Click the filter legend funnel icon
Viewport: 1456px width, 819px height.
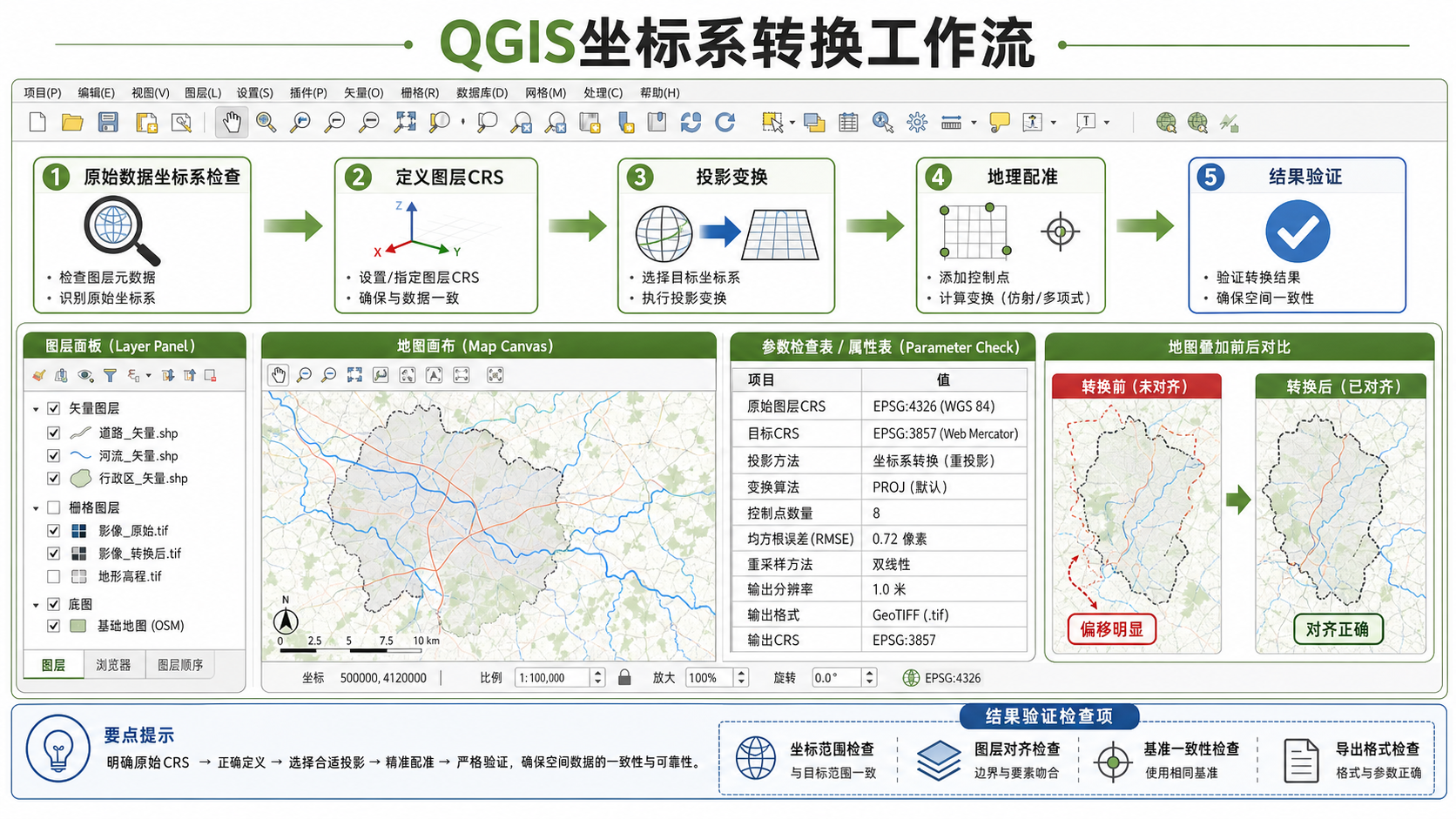coord(110,375)
